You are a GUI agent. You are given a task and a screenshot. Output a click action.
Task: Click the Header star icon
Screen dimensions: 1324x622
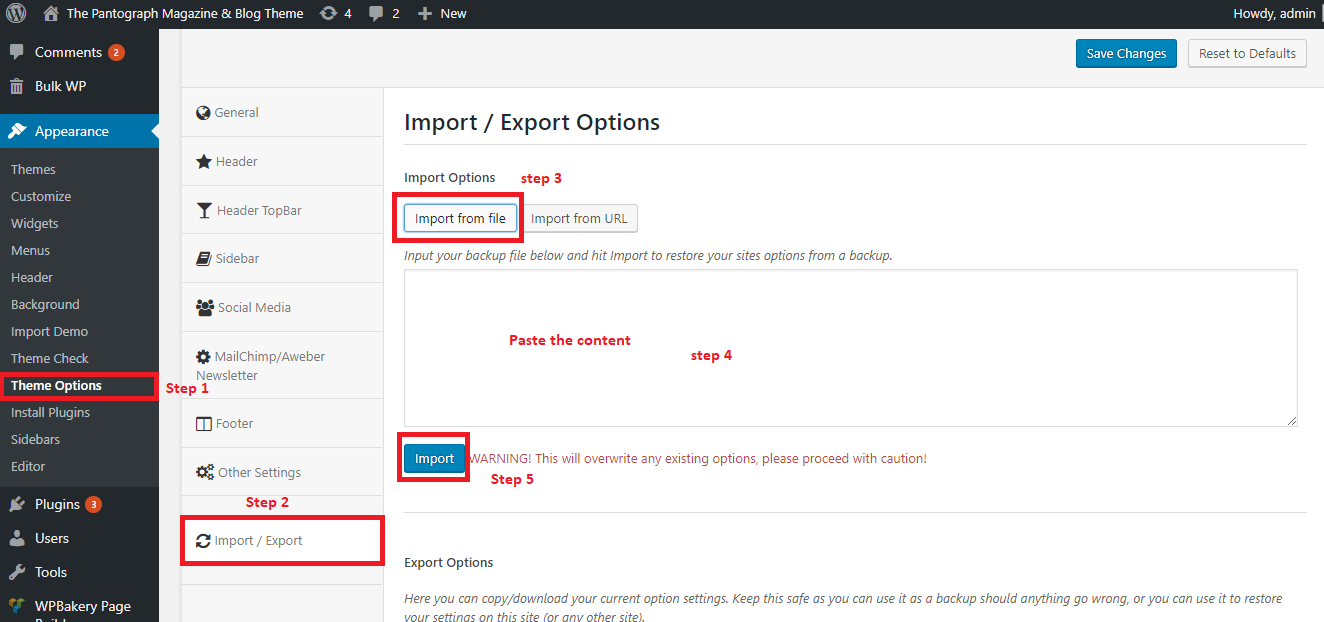tap(204, 162)
